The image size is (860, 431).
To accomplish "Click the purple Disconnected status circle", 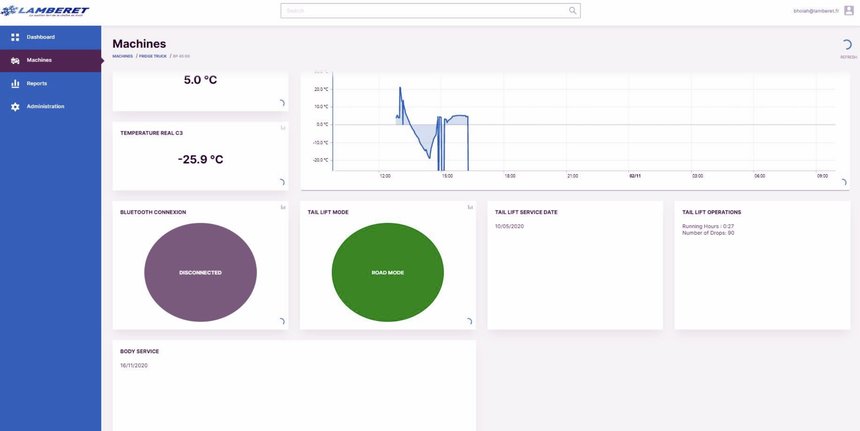I will click(x=200, y=272).
